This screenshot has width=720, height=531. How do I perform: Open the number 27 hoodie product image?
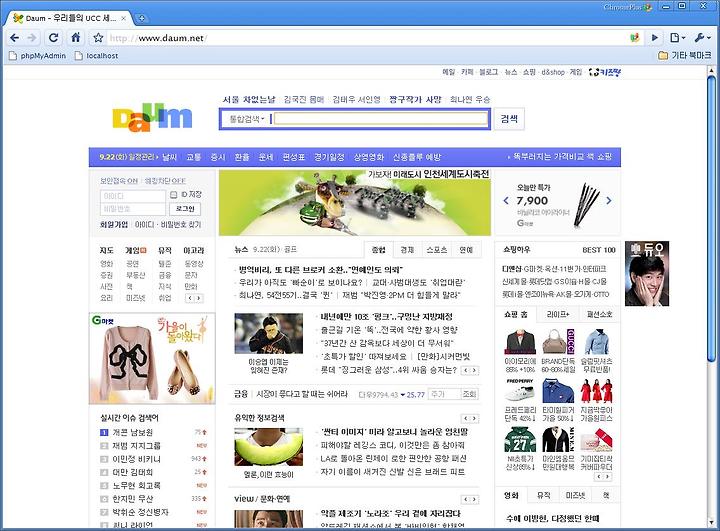[x=520, y=440]
